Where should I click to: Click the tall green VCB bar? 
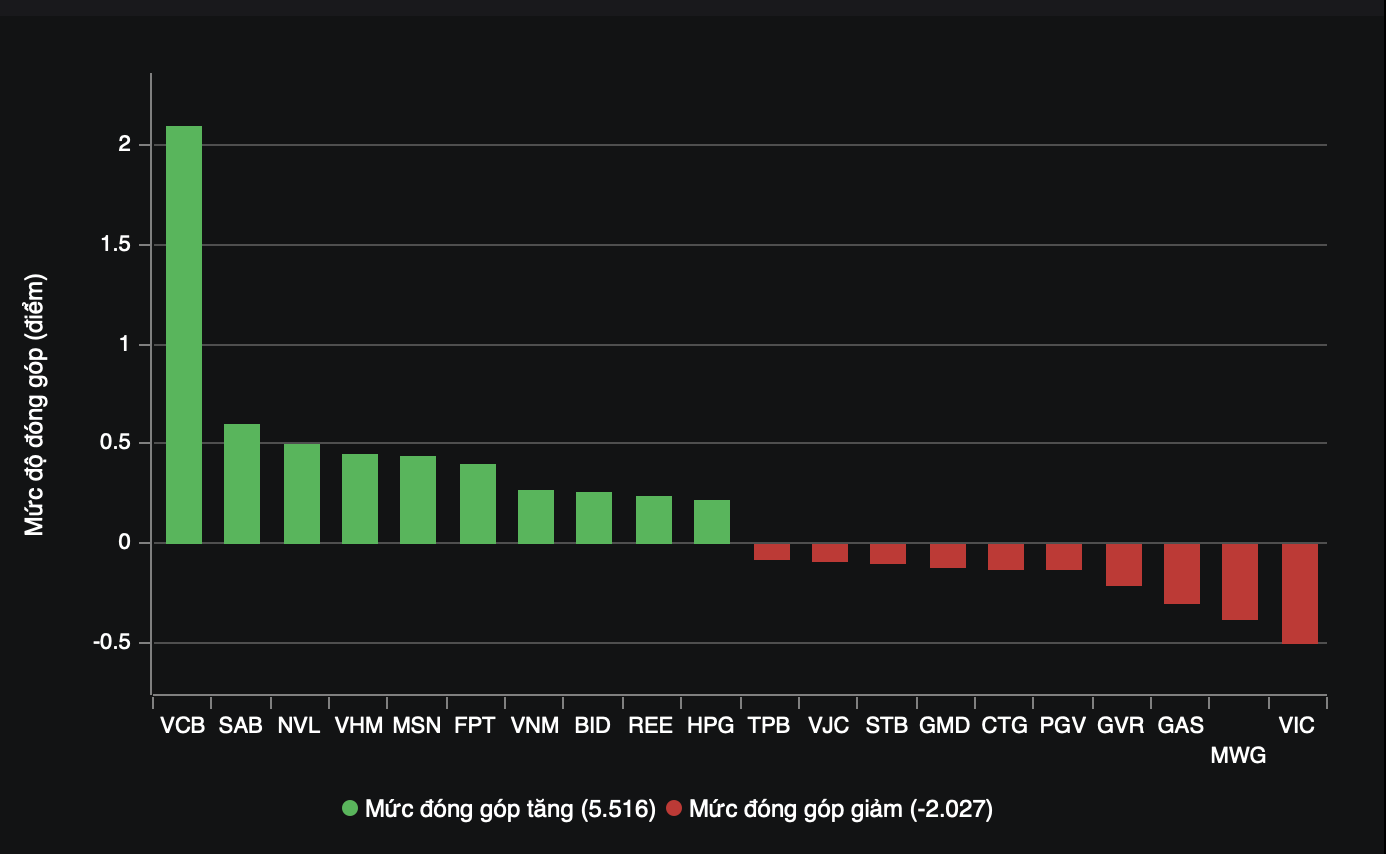(183, 335)
